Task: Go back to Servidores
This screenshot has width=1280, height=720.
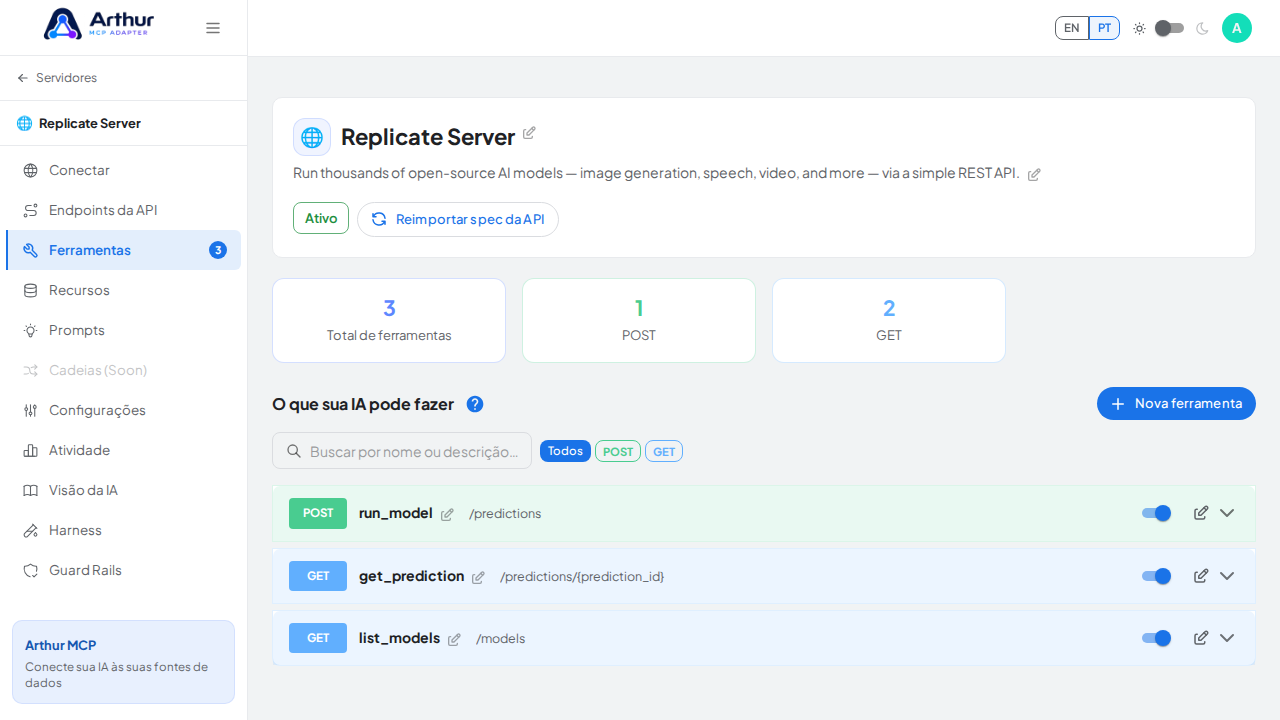Action: tap(57, 78)
